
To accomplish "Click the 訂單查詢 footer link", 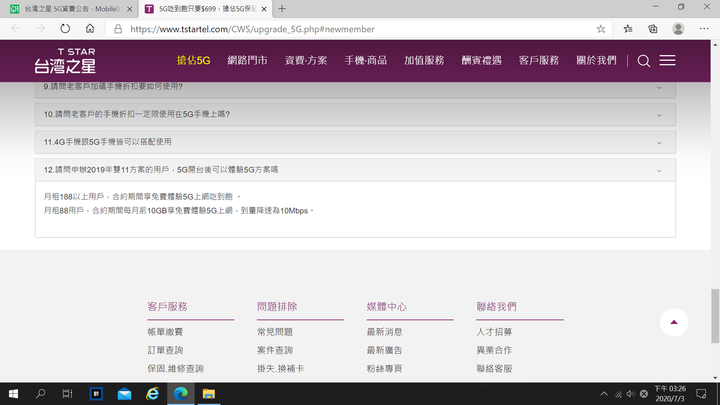I will click(165, 350).
